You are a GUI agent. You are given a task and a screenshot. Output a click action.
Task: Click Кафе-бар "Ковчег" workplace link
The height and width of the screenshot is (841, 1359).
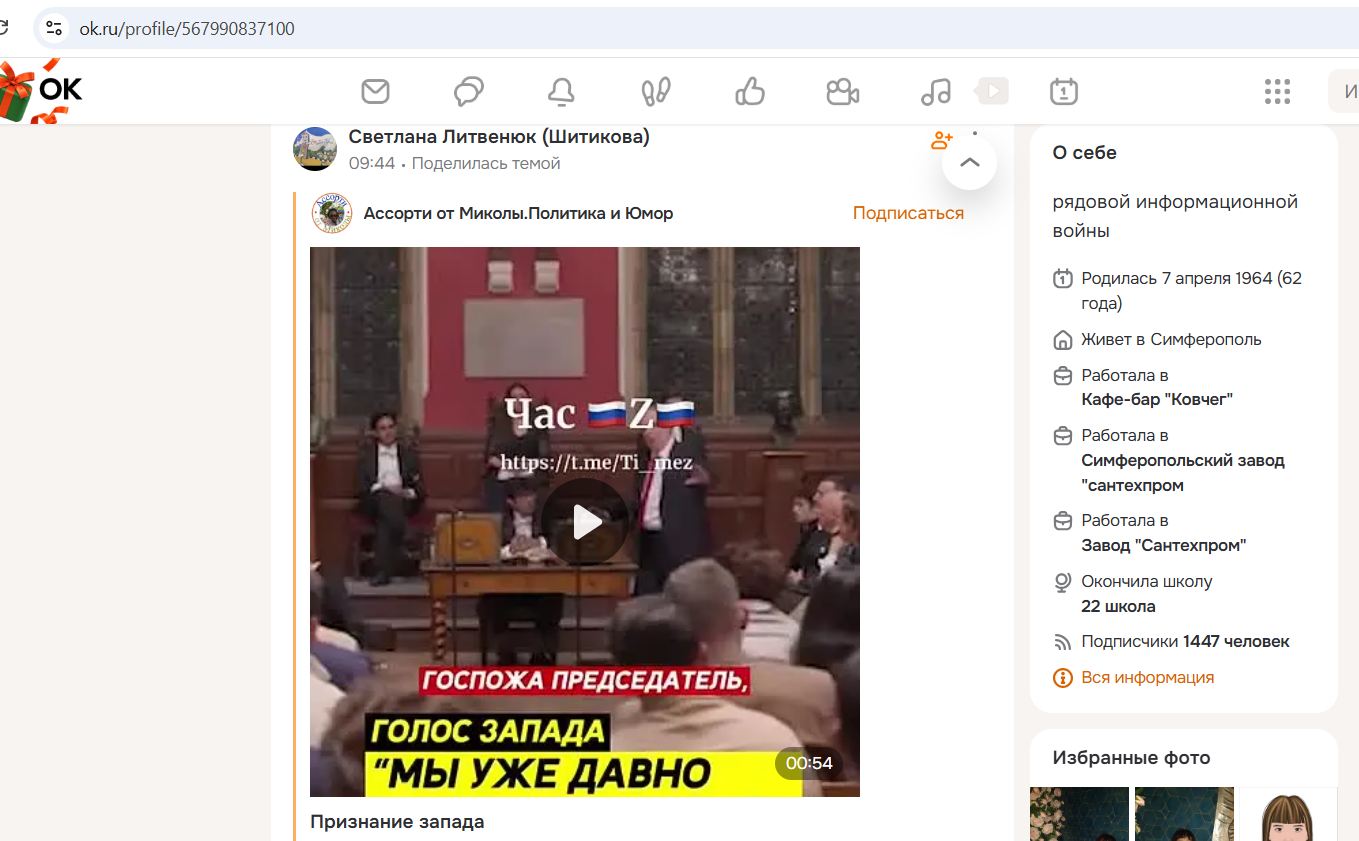(x=1157, y=399)
